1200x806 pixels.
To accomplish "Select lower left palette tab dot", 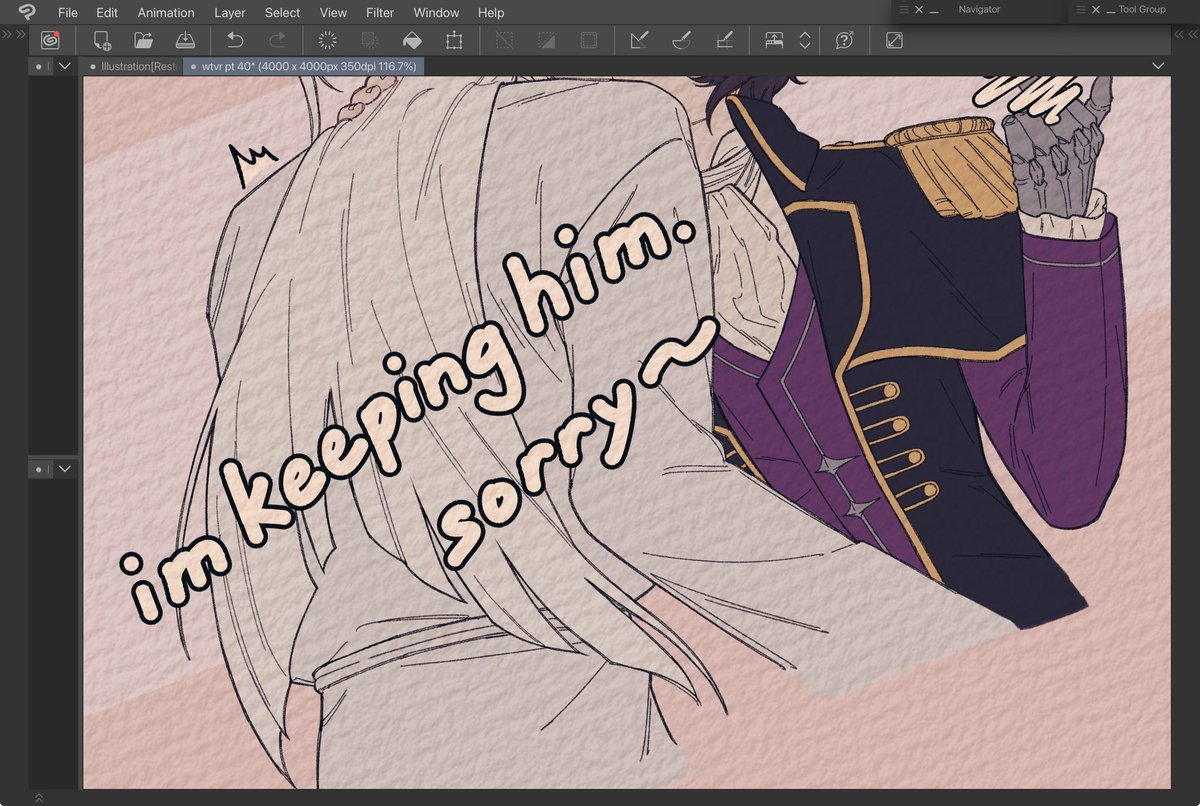I will (40, 468).
